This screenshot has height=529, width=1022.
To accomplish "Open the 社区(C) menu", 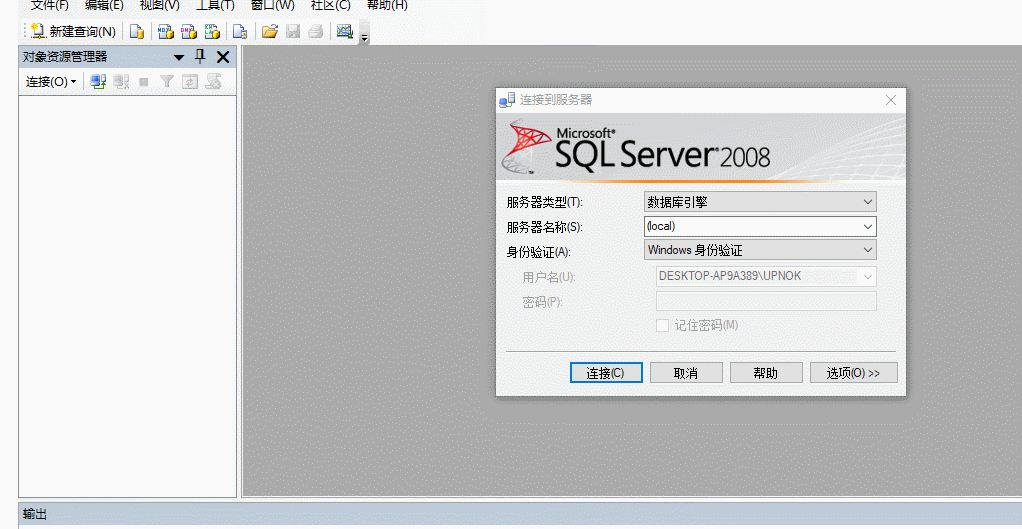I will 330,5.
